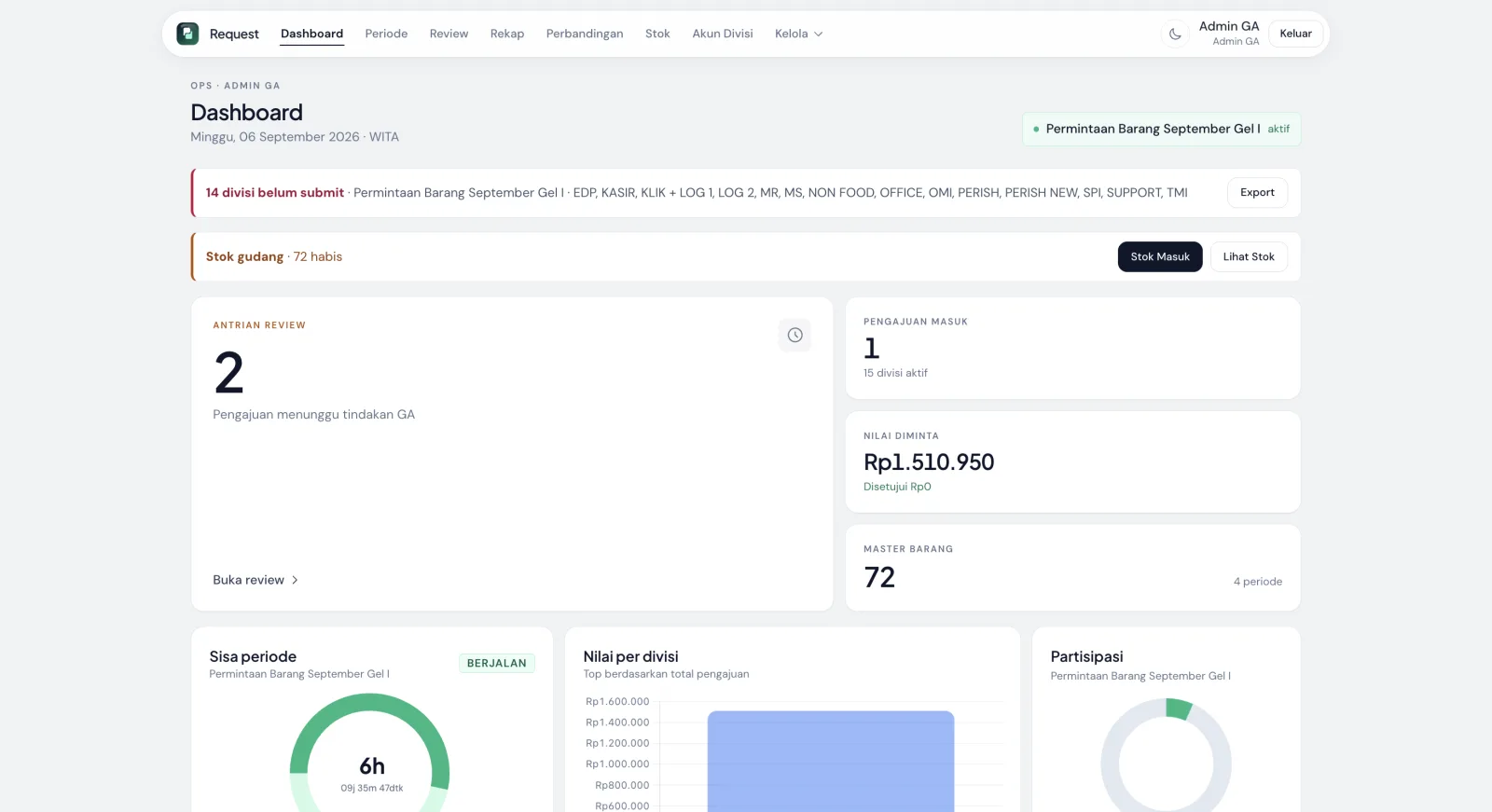The image size is (1492, 812).
Task: Go to the Dashboard tab
Action: pyautogui.click(x=311, y=34)
